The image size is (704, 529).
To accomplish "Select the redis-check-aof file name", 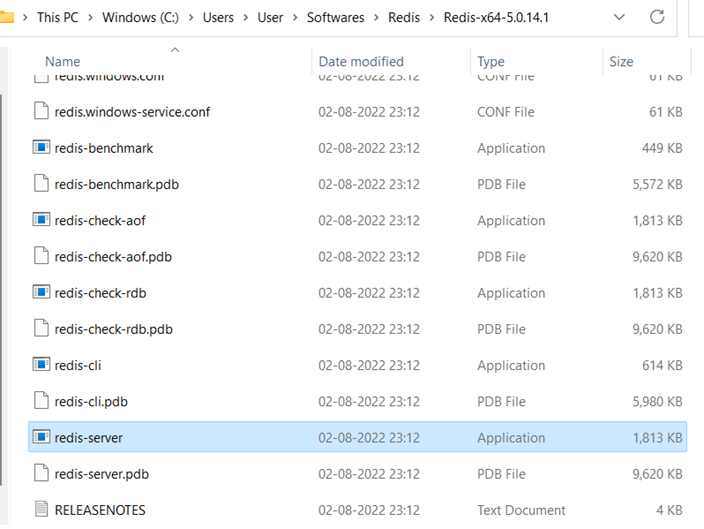I will click(x=100, y=220).
